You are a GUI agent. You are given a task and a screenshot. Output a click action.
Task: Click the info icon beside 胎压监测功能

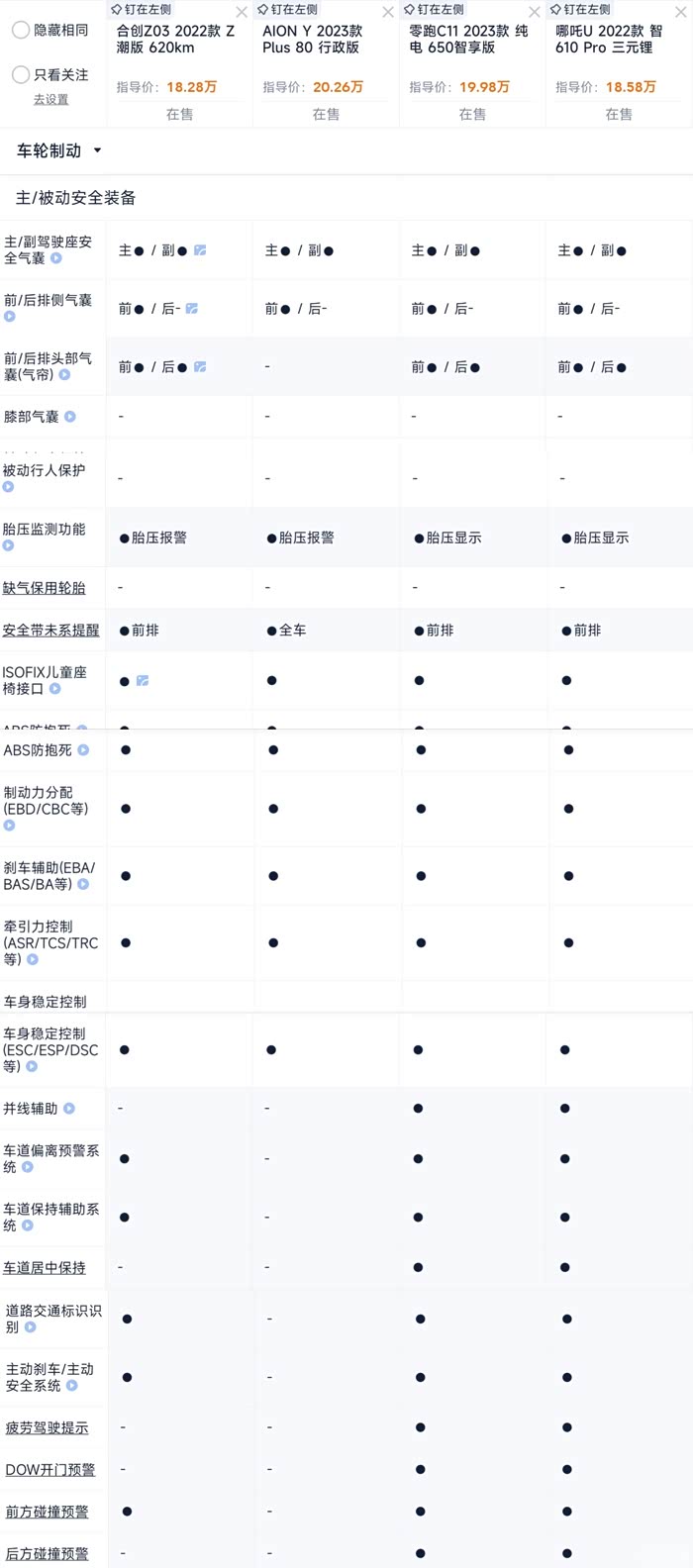pyautogui.click(x=9, y=545)
